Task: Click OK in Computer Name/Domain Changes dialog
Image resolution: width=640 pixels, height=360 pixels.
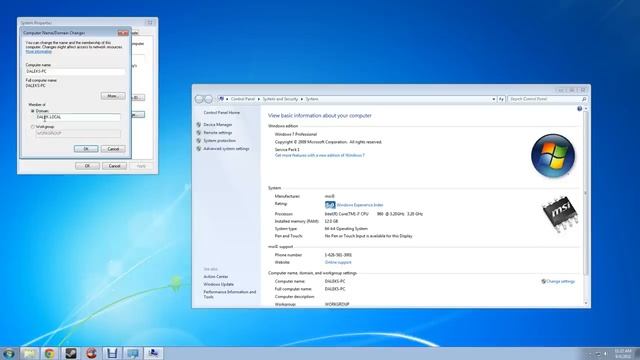Action: click(x=86, y=149)
